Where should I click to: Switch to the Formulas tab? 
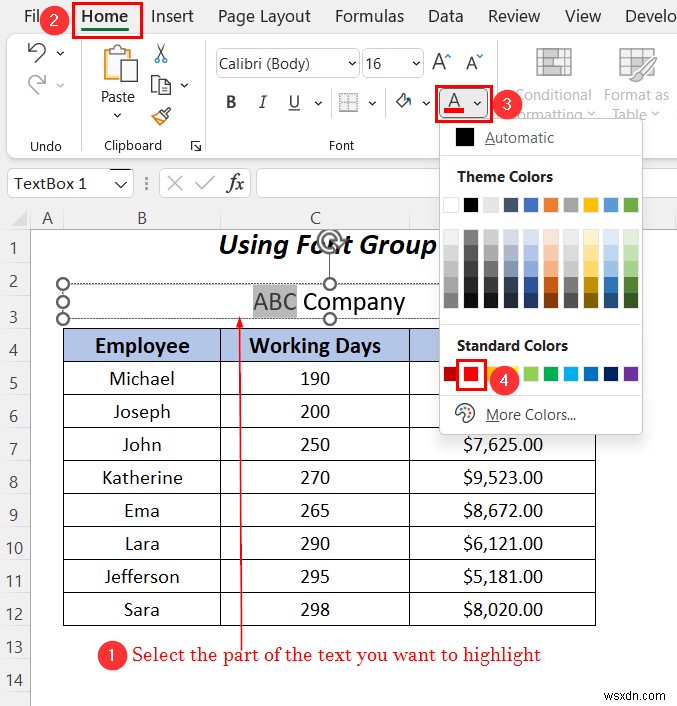pos(370,17)
